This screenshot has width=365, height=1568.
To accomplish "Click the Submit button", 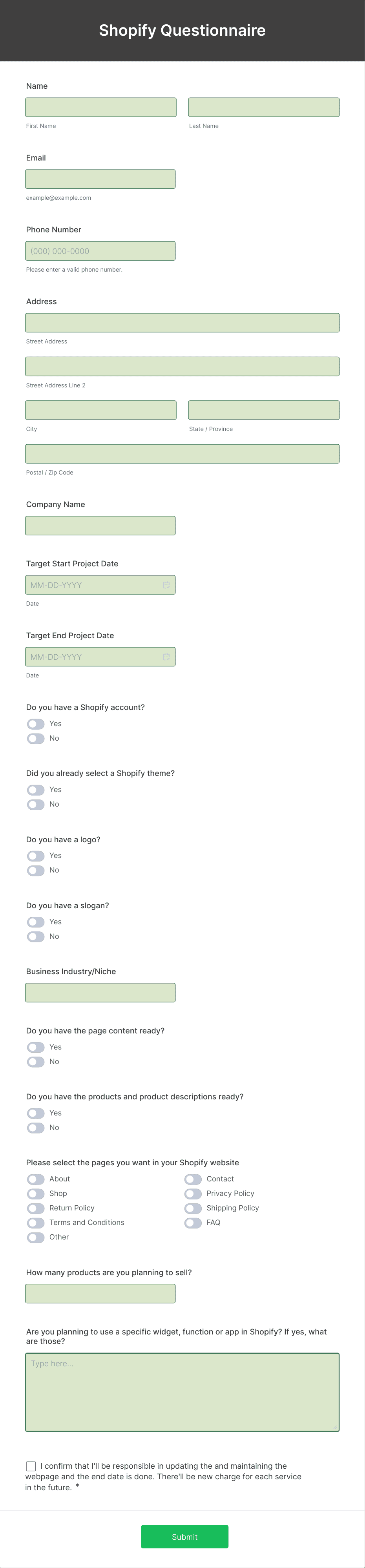I will tap(184, 1537).
